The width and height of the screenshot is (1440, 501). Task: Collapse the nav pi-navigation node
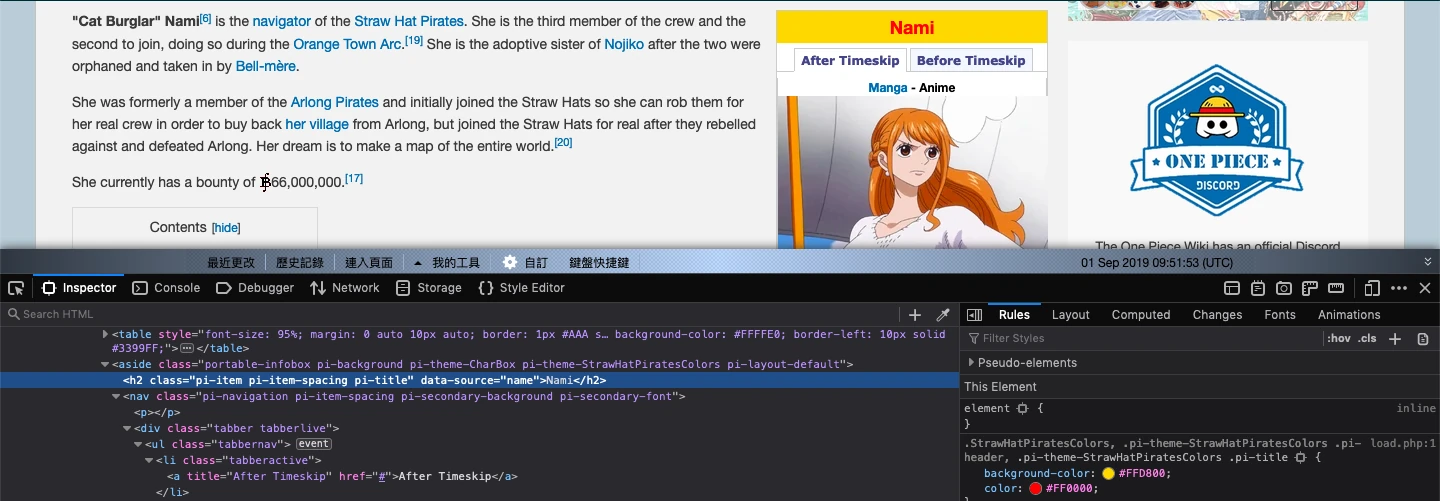coord(116,396)
